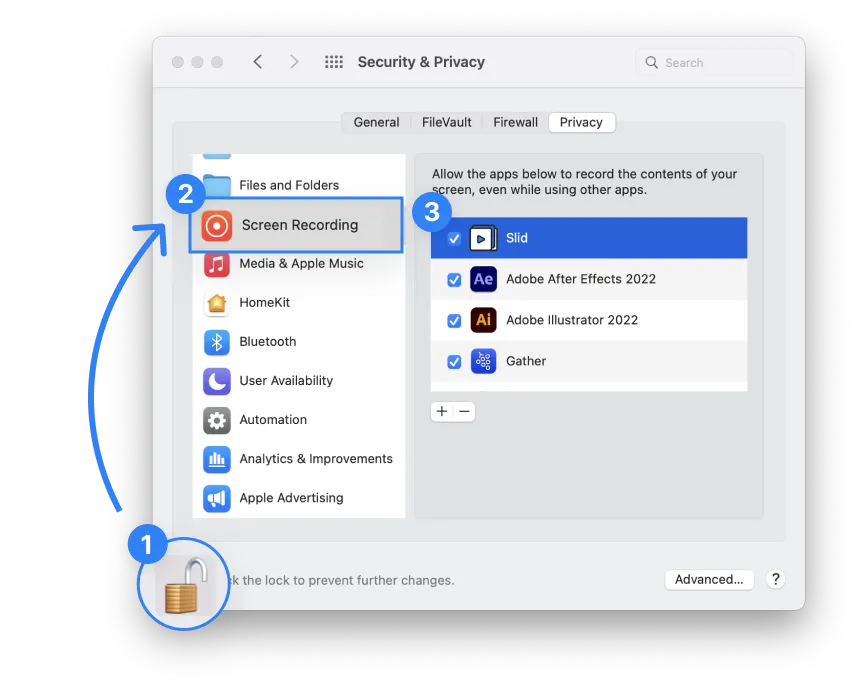Choose 'HomeKit' label in the list

(x=264, y=302)
